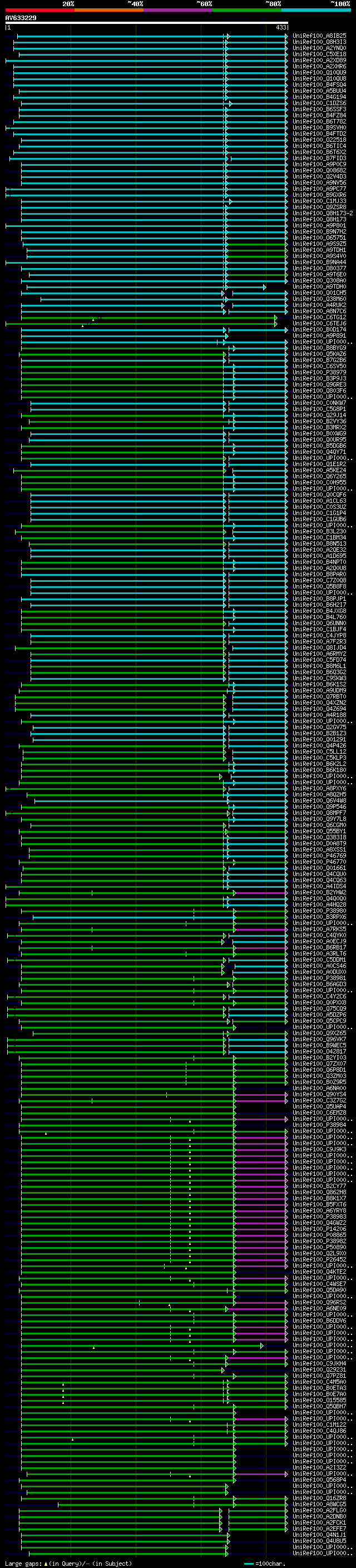The height and width of the screenshot is (1568, 356).
Task: Click on UniRef100_C6TG12 text
Action: pos(319,317)
